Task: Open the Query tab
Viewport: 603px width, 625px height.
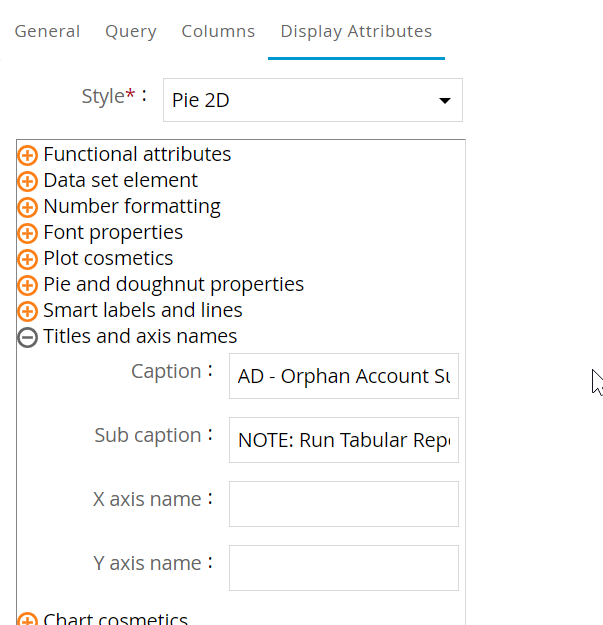Action: 131,31
